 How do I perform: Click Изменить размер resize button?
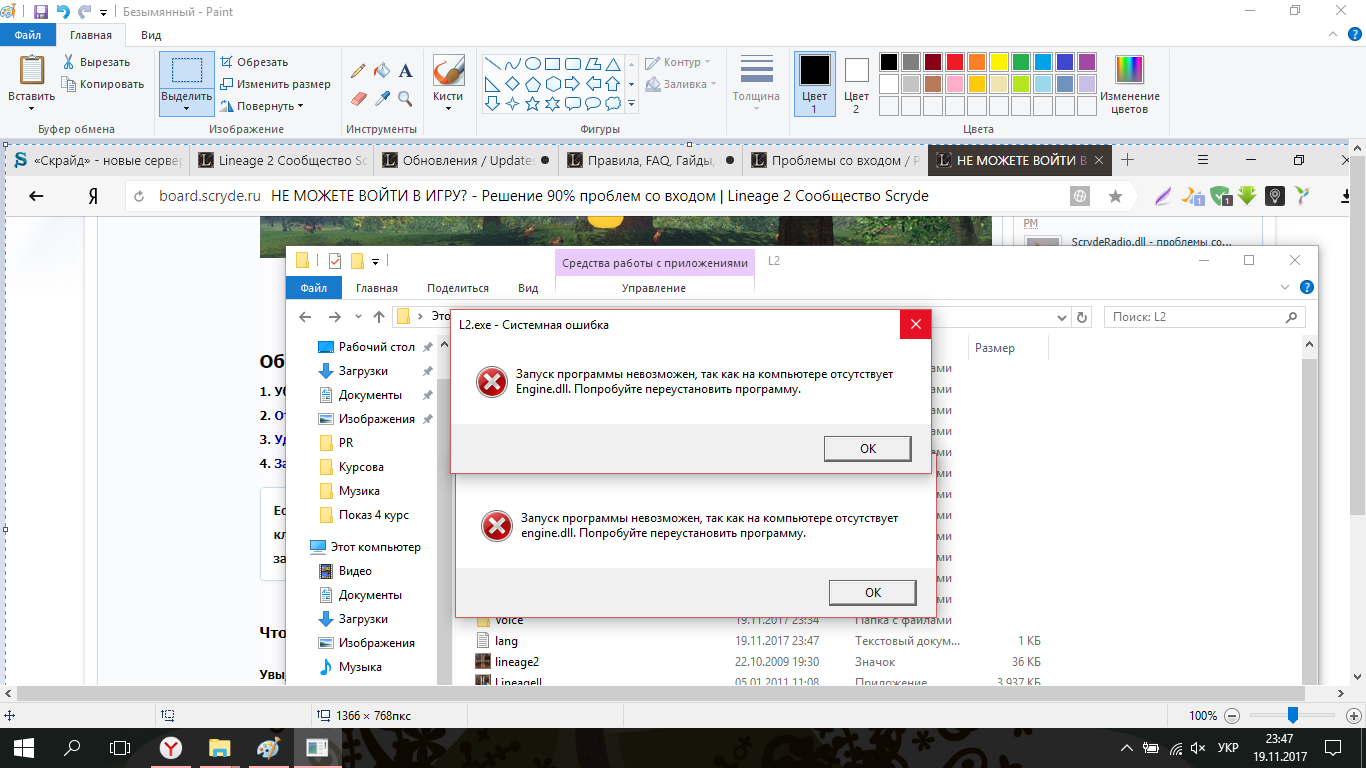point(275,84)
